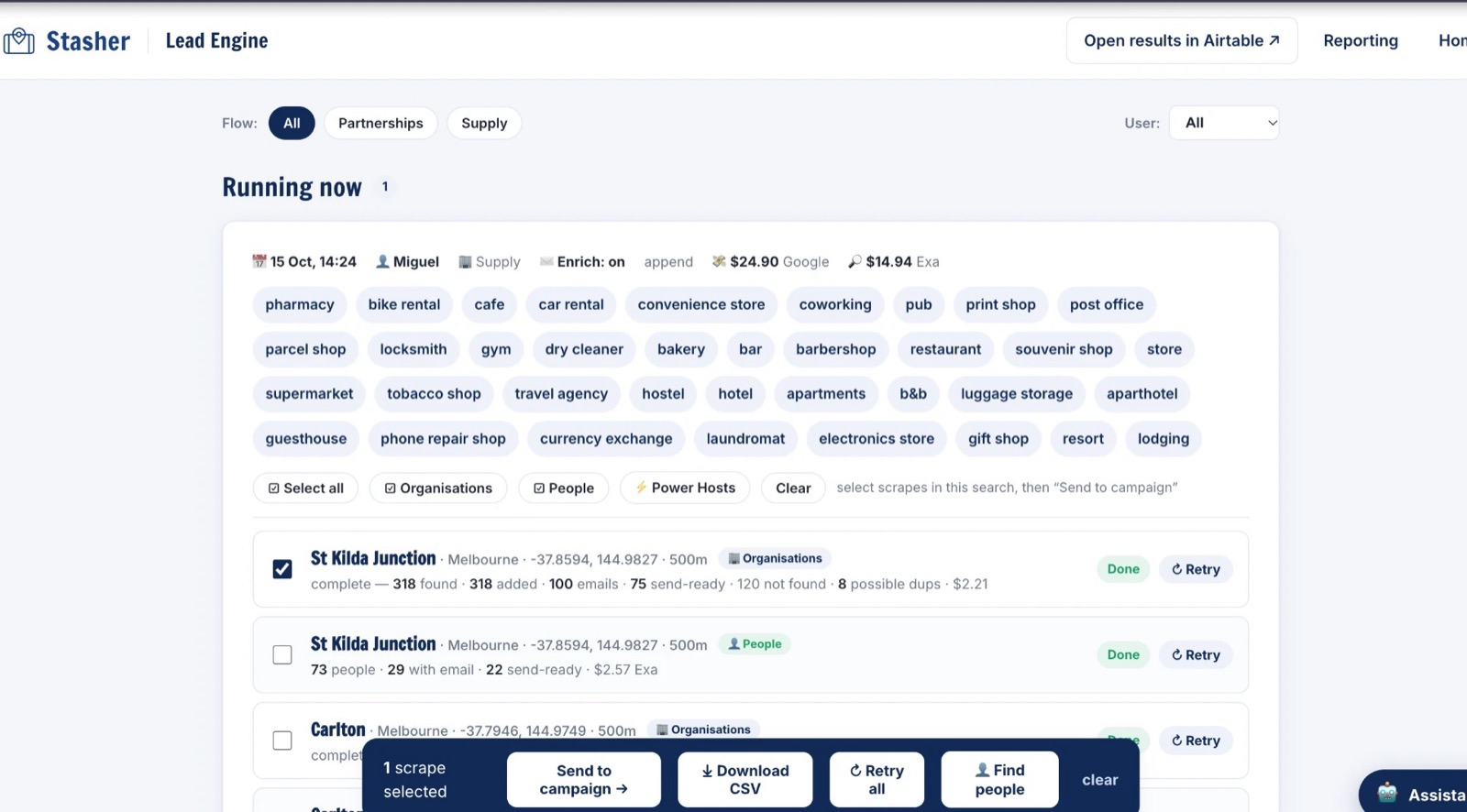Click the Done status on Organisations row

click(x=1123, y=569)
